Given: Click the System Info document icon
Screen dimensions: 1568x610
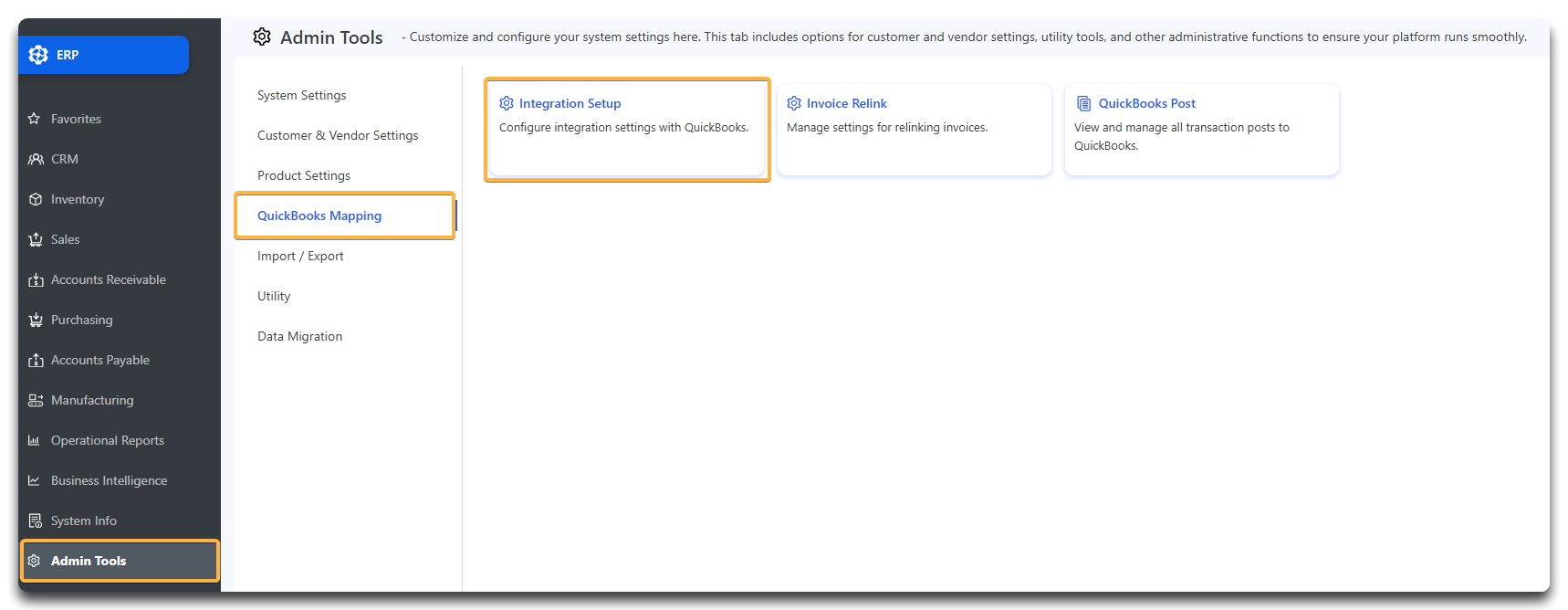Looking at the screenshot, I should (x=35, y=521).
